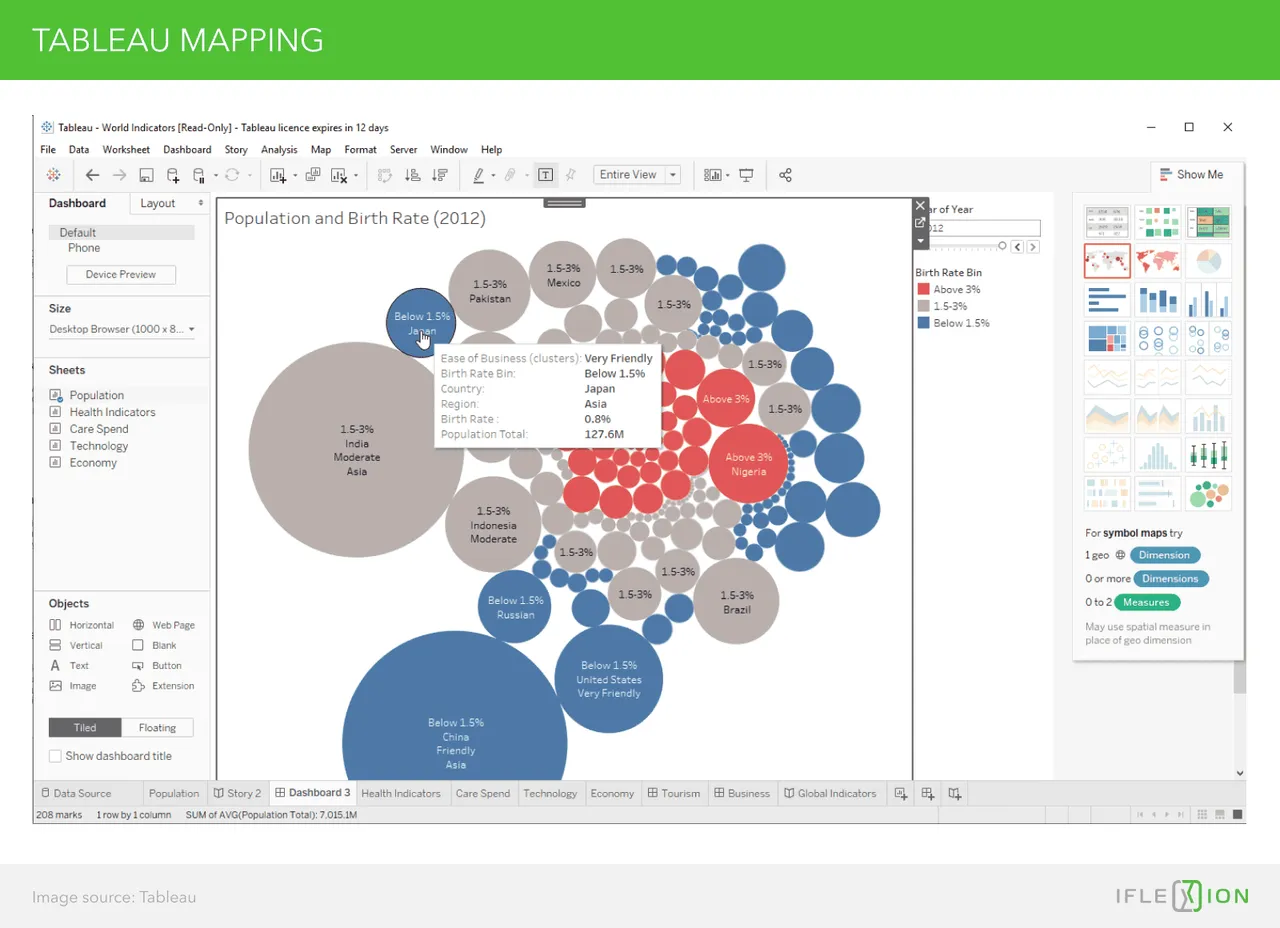This screenshot has width=1280, height=928.
Task: Select the box-and-whisker plot in Show Me
Action: pos(1208,455)
